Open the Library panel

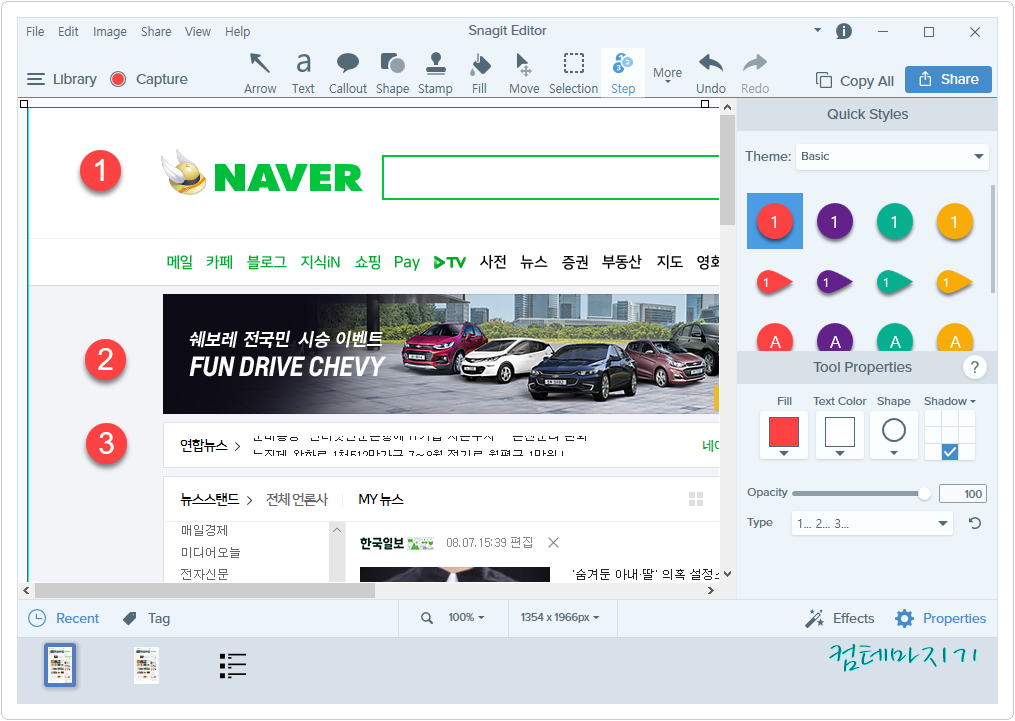61,79
